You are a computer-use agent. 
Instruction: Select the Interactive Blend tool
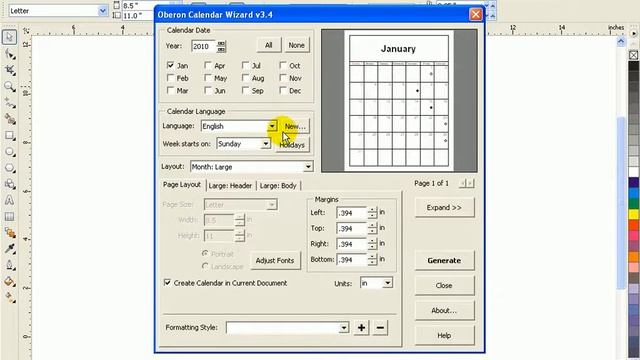click(9, 233)
